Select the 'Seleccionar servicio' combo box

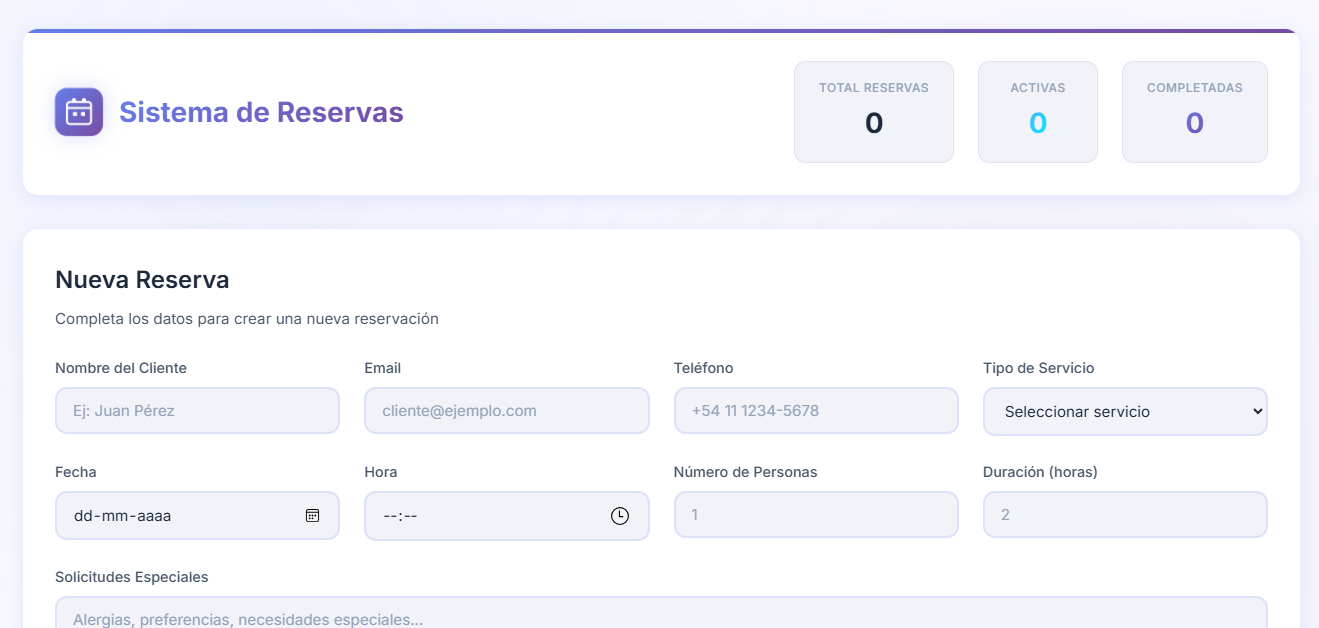[1125, 411]
